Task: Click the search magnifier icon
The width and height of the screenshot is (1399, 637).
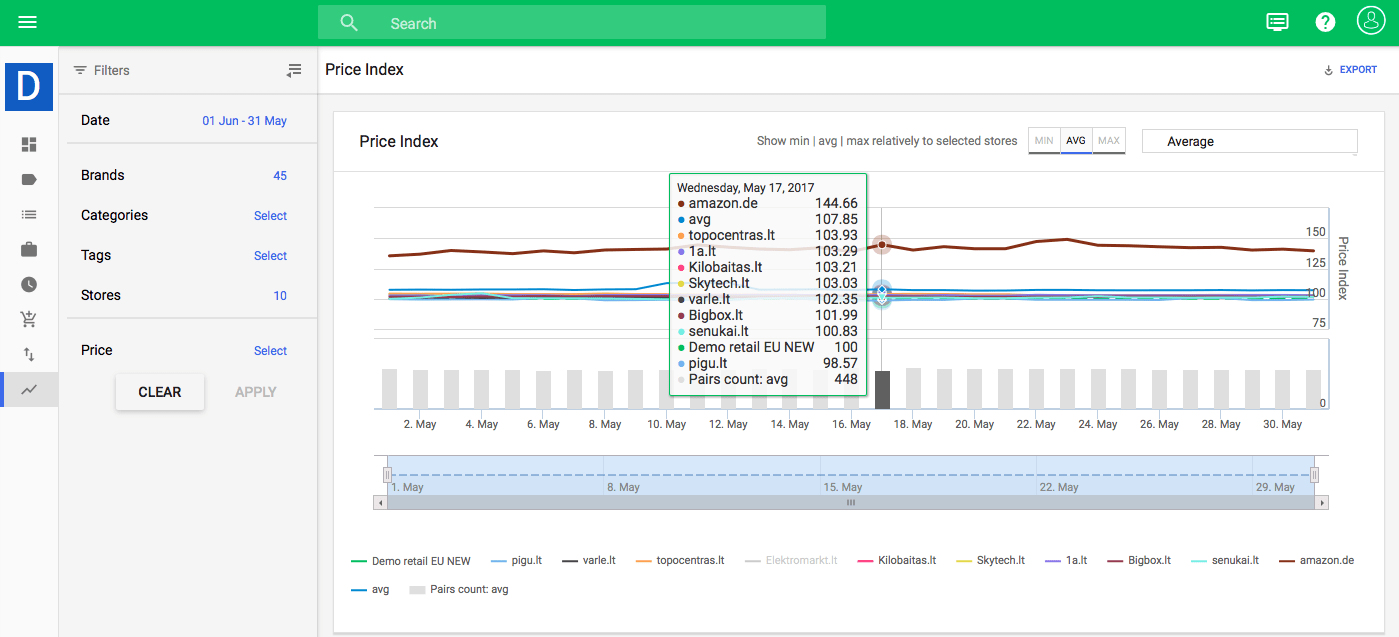Action: (349, 23)
